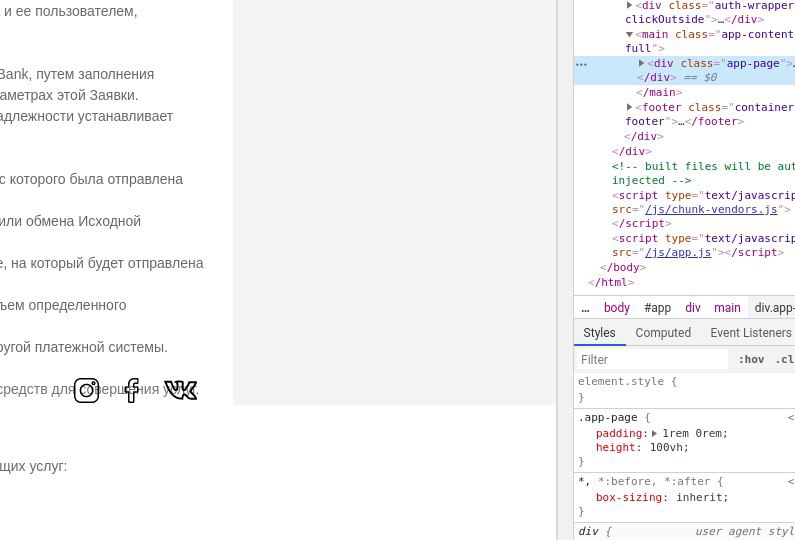795x540 pixels.
Task: Open the Instagram social icon
Action: pyautogui.click(x=86, y=390)
